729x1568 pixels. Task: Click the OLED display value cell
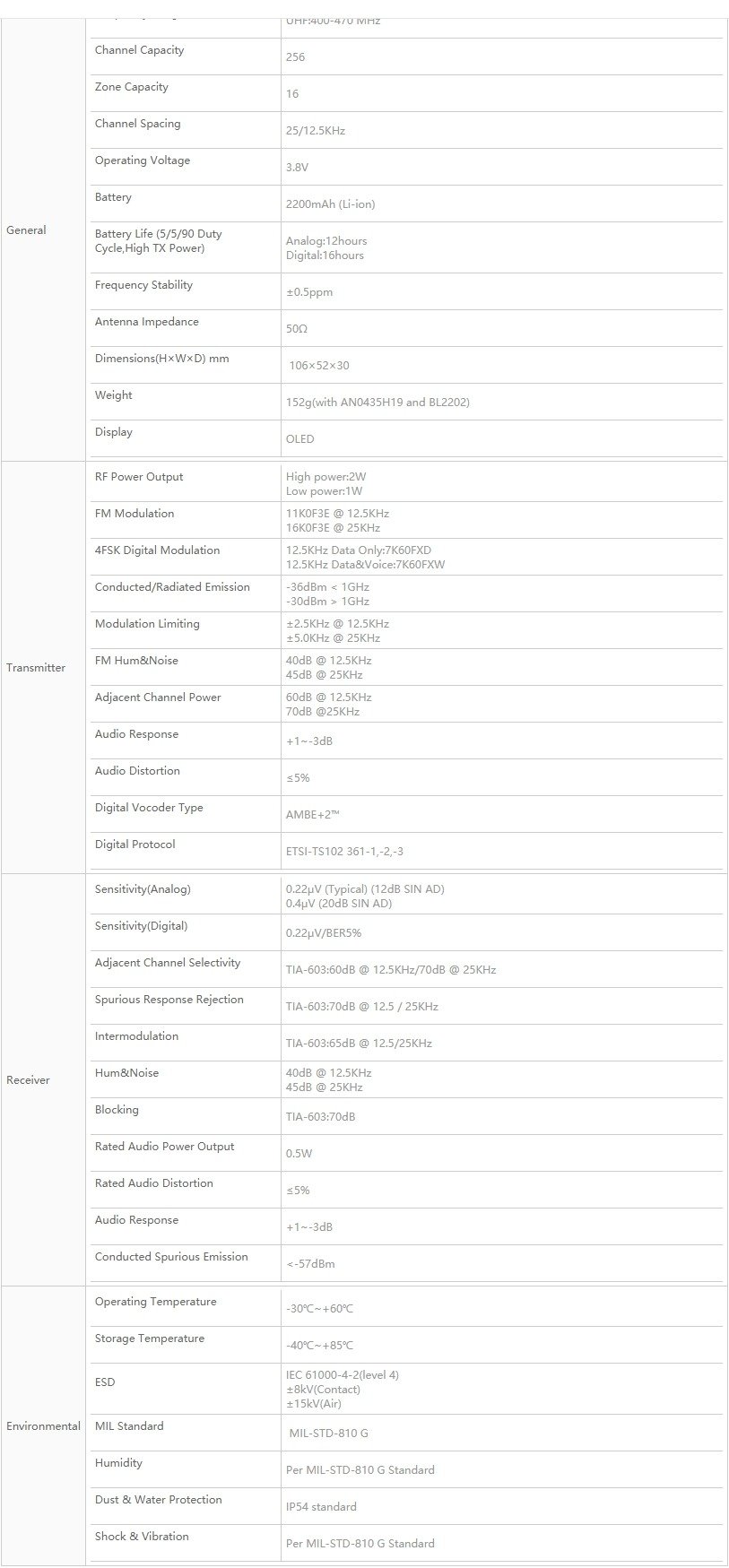tap(501, 439)
